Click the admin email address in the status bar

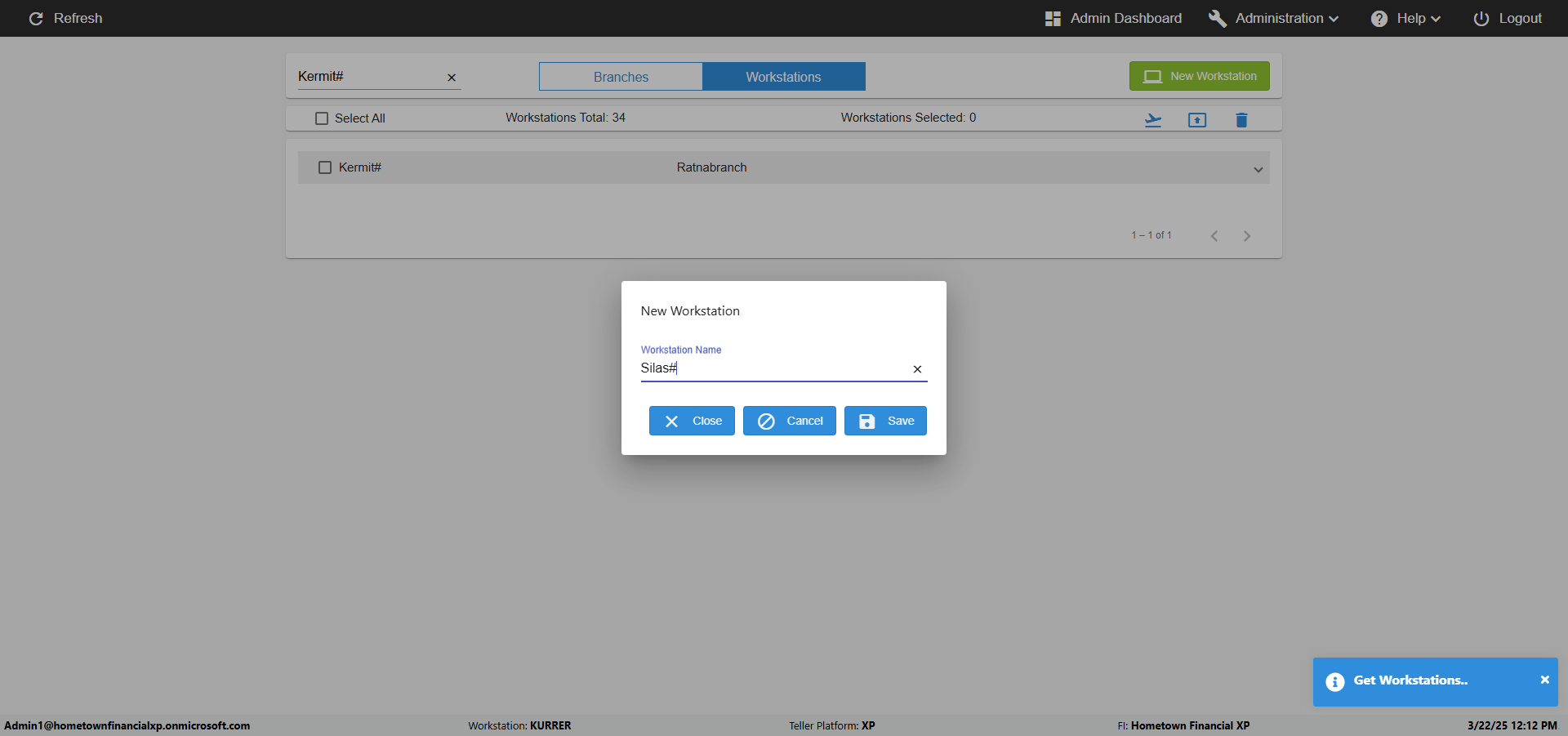click(x=127, y=725)
